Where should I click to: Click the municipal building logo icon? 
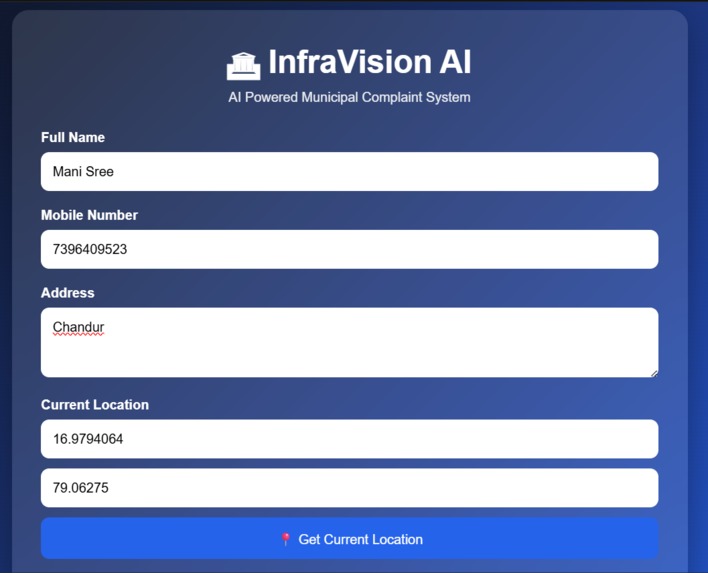[x=243, y=66]
